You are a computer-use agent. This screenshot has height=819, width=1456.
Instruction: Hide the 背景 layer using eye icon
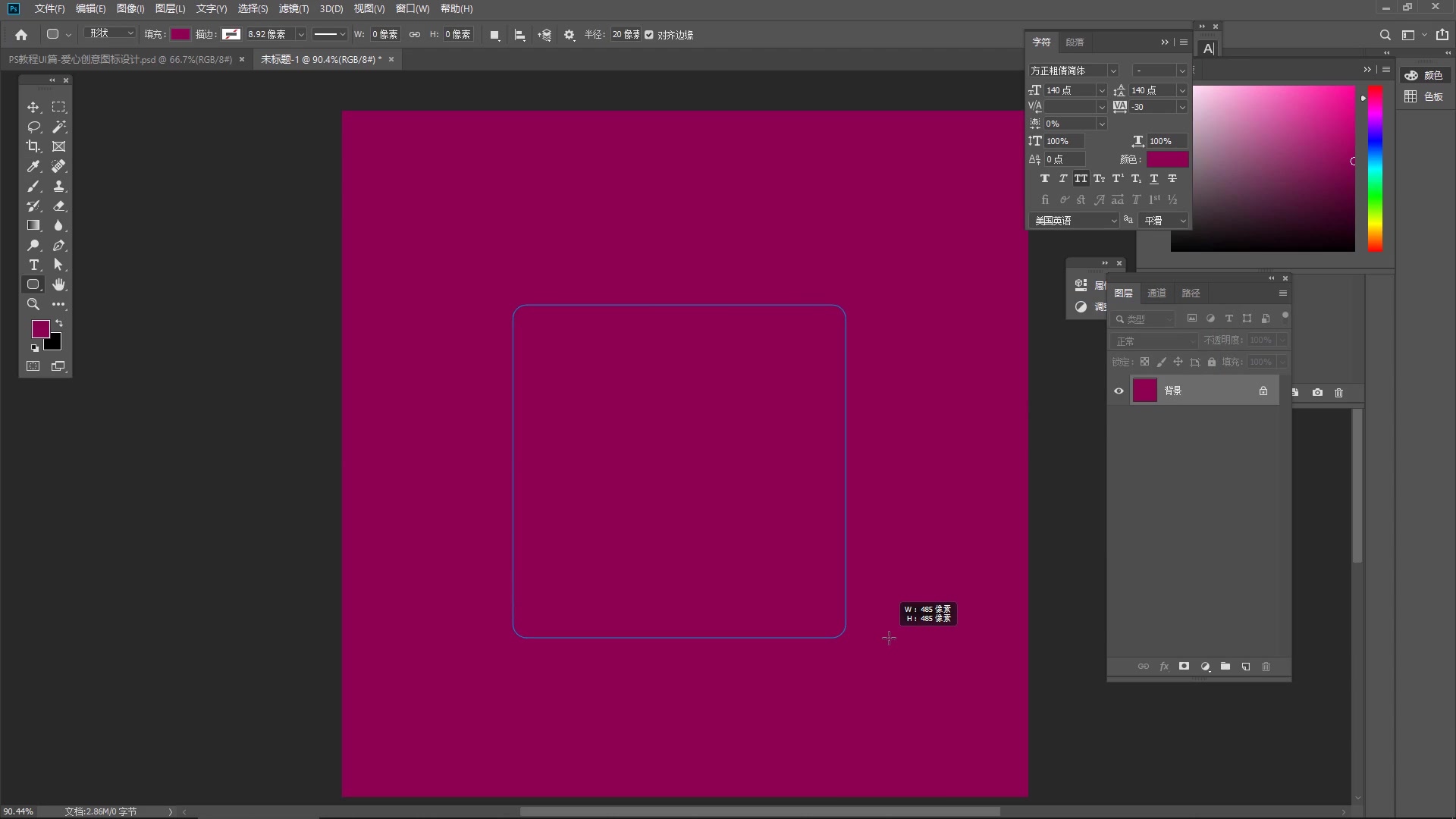(1119, 391)
